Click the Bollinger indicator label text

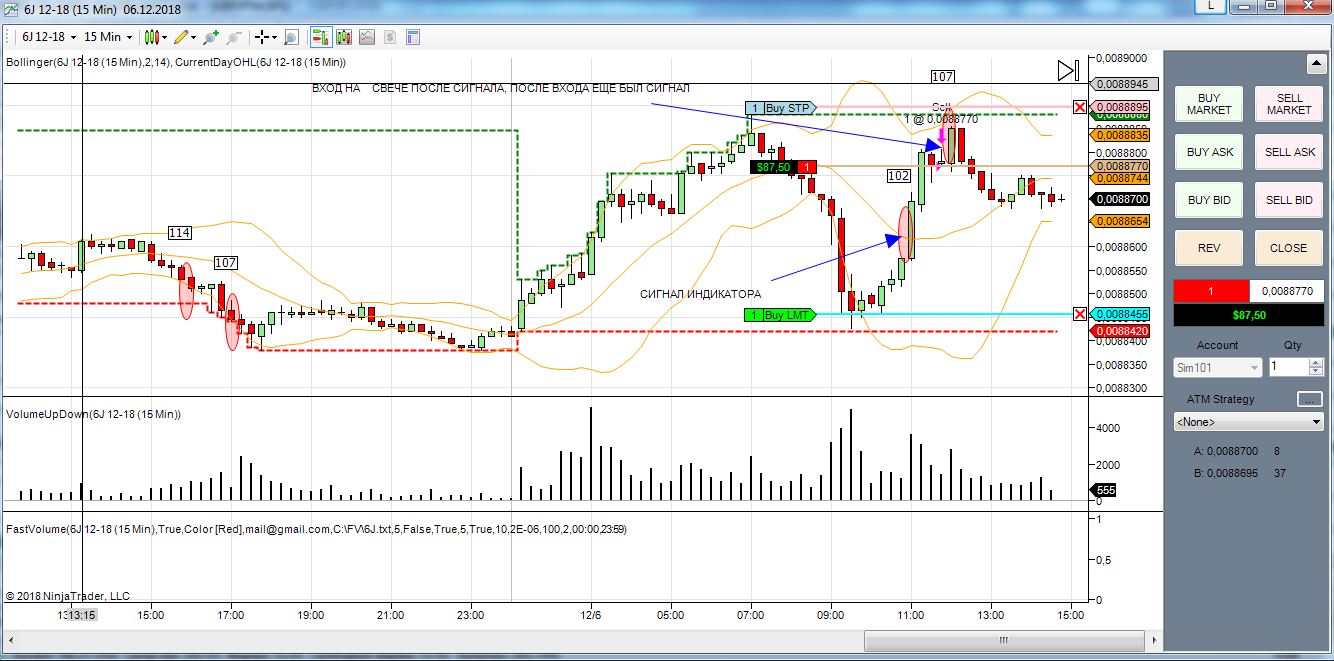[176, 62]
